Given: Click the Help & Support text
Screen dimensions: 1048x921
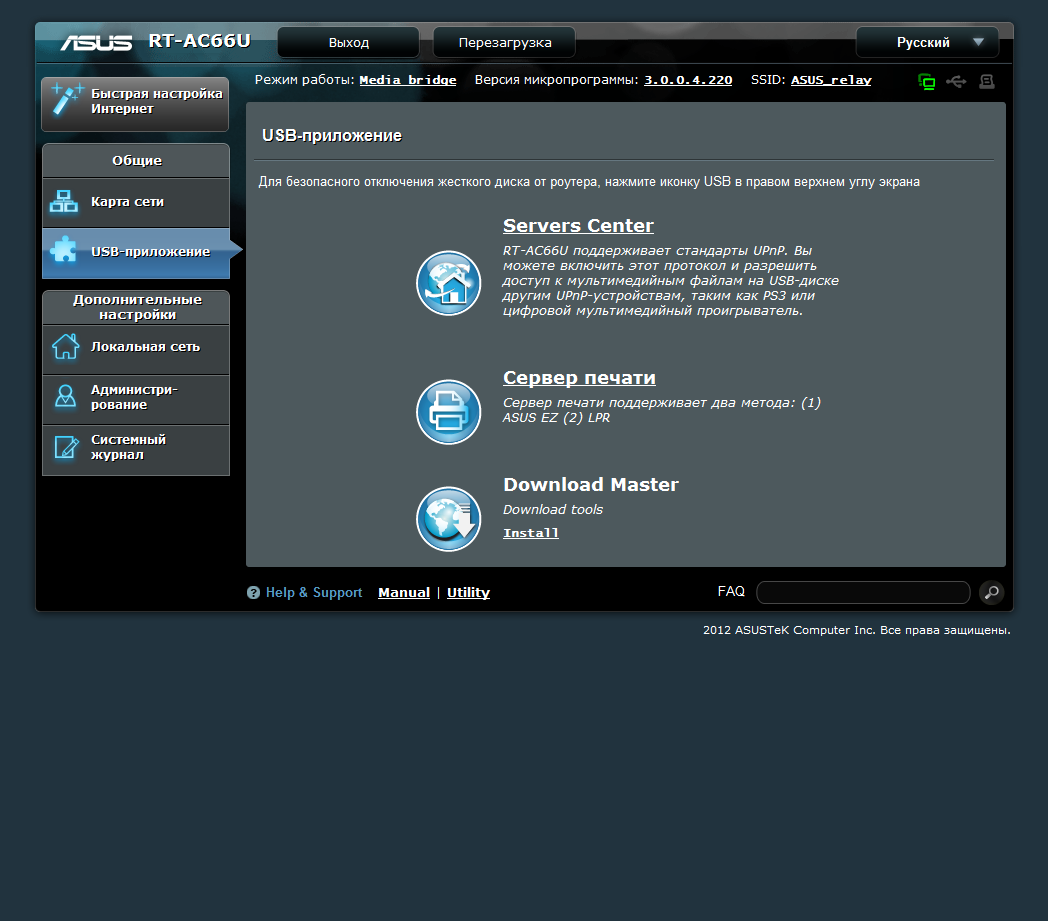Looking at the screenshot, I should click(x=314, y=592).
